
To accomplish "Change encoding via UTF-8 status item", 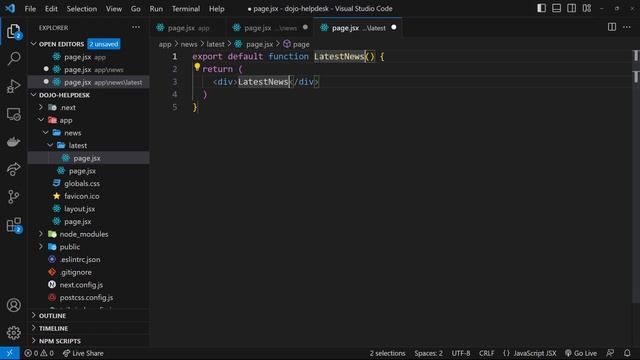I will click(461, 353).
